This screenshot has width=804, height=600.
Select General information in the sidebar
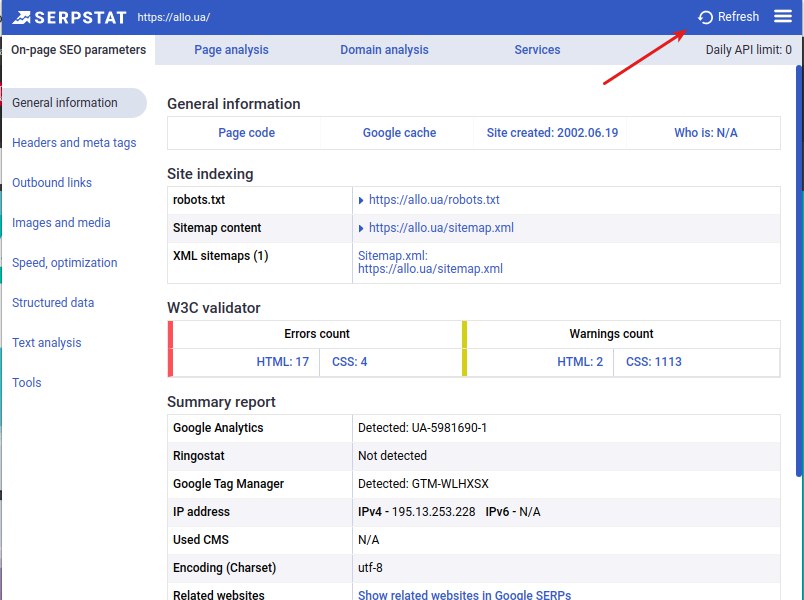click(x=75, y=103)
